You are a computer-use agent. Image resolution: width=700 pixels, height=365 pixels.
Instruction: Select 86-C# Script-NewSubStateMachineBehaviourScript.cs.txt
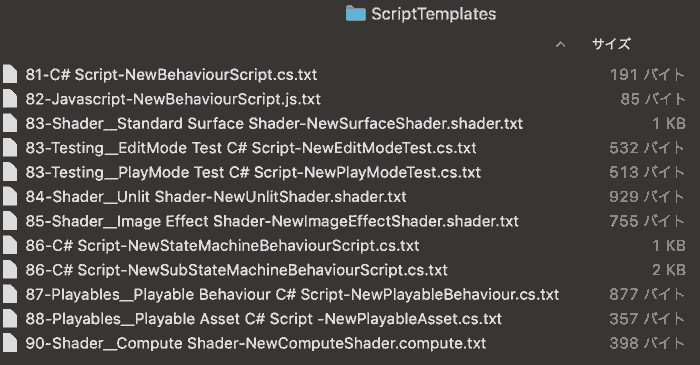tap(237, 270)
